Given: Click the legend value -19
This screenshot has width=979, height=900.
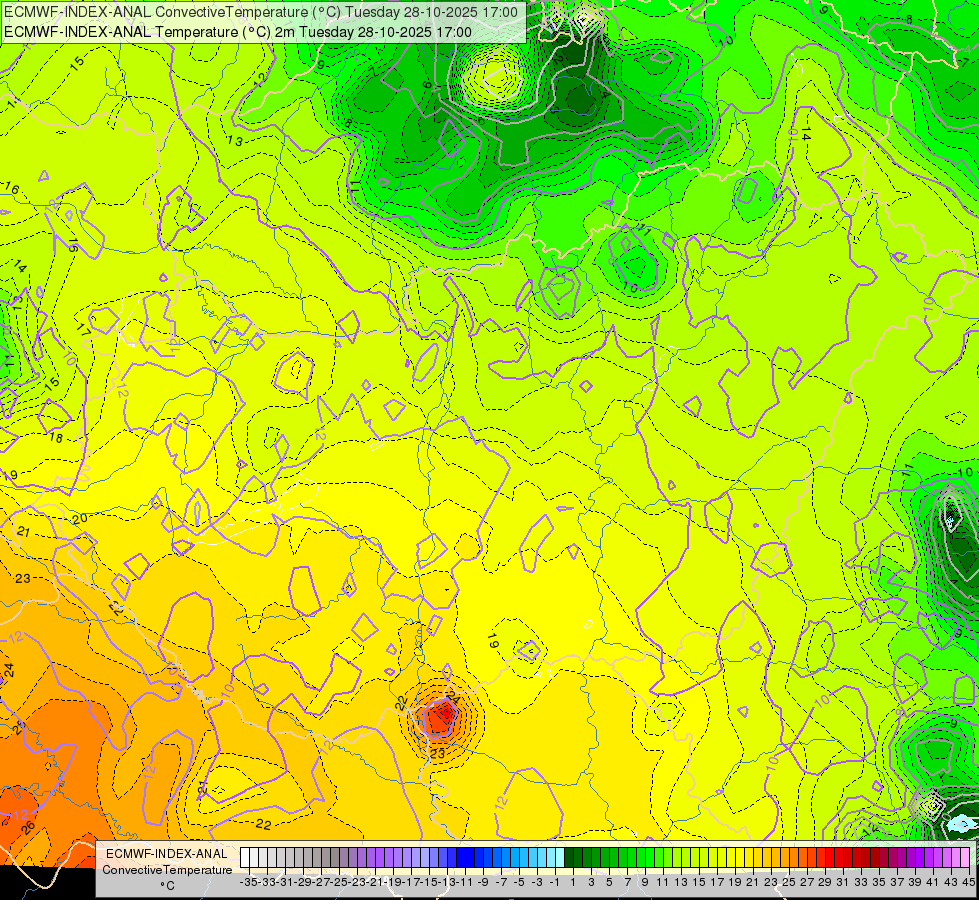Looking at the screenshot, I should point(394,883).
